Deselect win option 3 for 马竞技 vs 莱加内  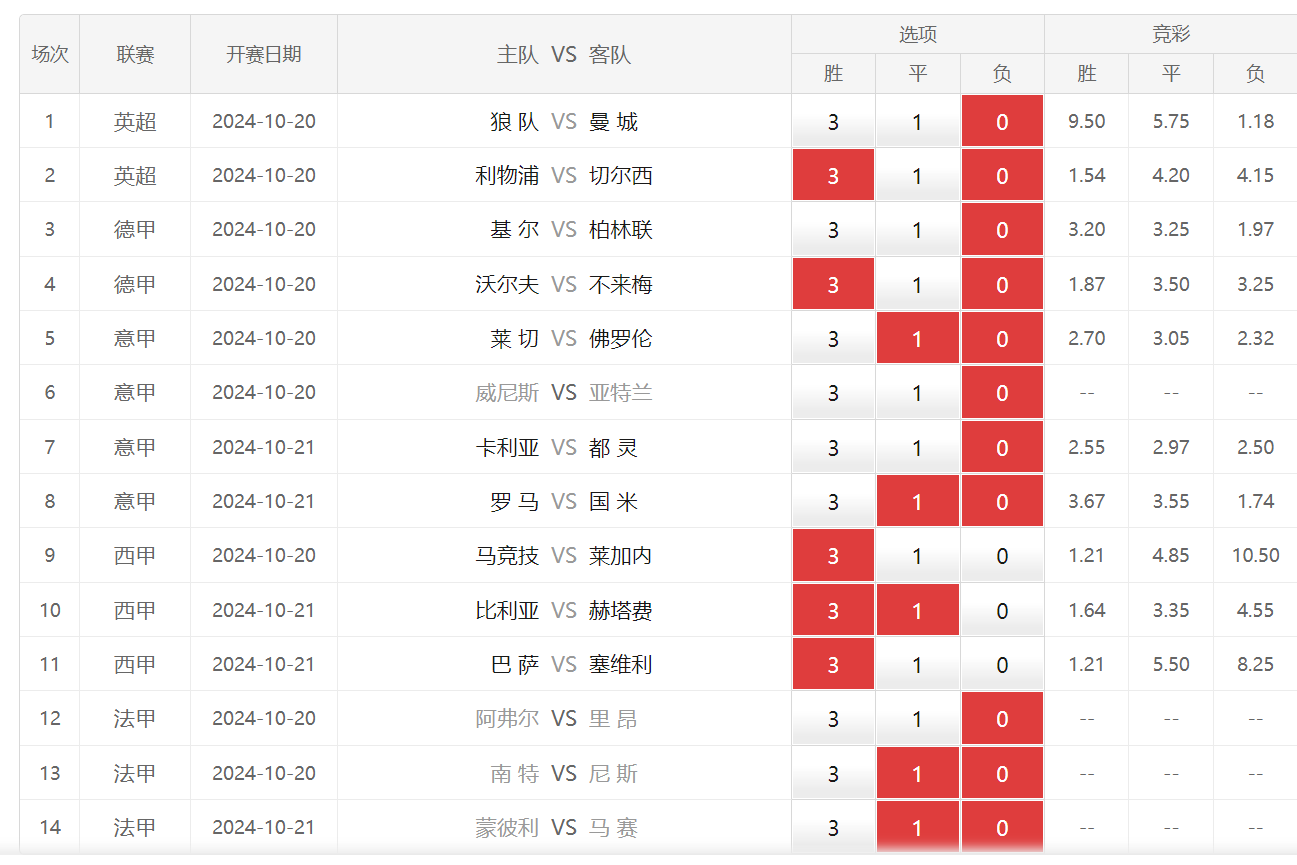(833, 556)
